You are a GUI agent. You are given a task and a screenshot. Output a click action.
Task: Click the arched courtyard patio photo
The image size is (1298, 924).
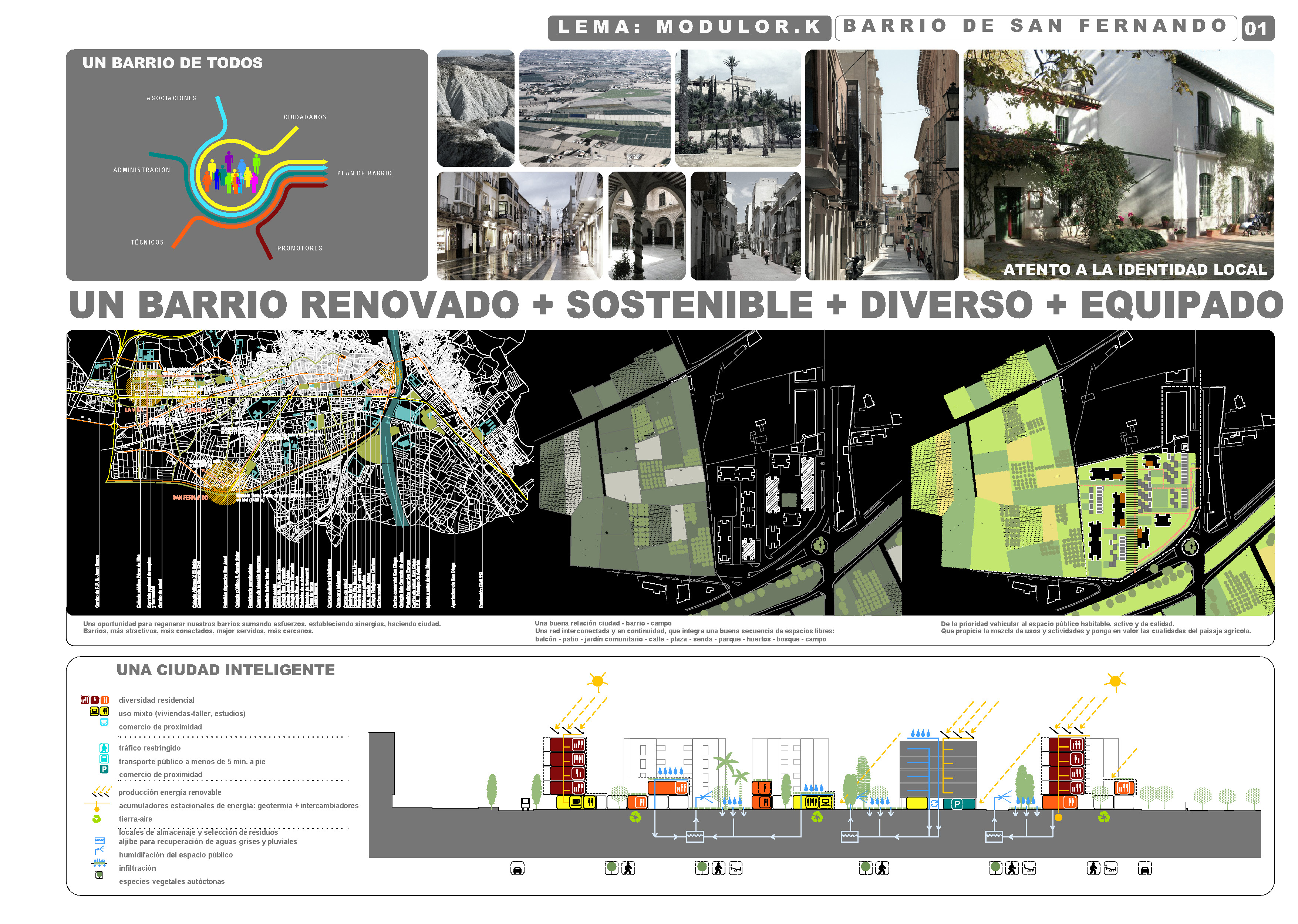point(647,226)
